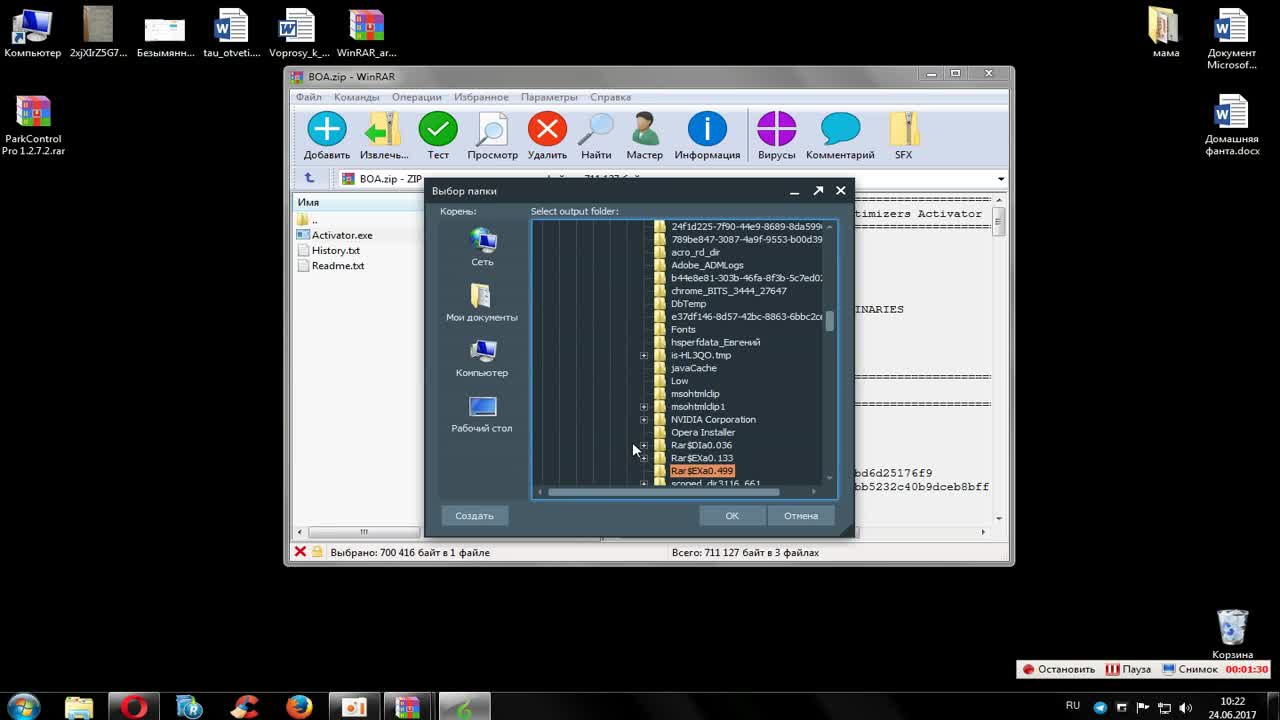Screen dimensions: 1280x720
Task: Click the Снимок screenshot button
Action: click(x=1190, y=669)
